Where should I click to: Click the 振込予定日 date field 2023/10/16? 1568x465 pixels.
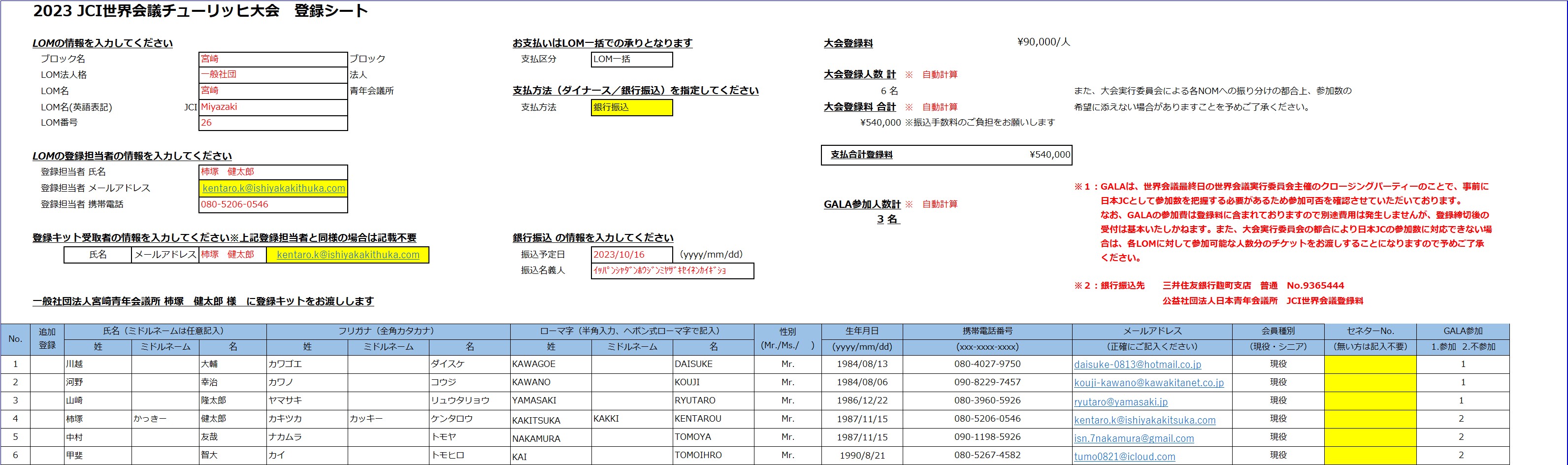click(x=631, y=254)
